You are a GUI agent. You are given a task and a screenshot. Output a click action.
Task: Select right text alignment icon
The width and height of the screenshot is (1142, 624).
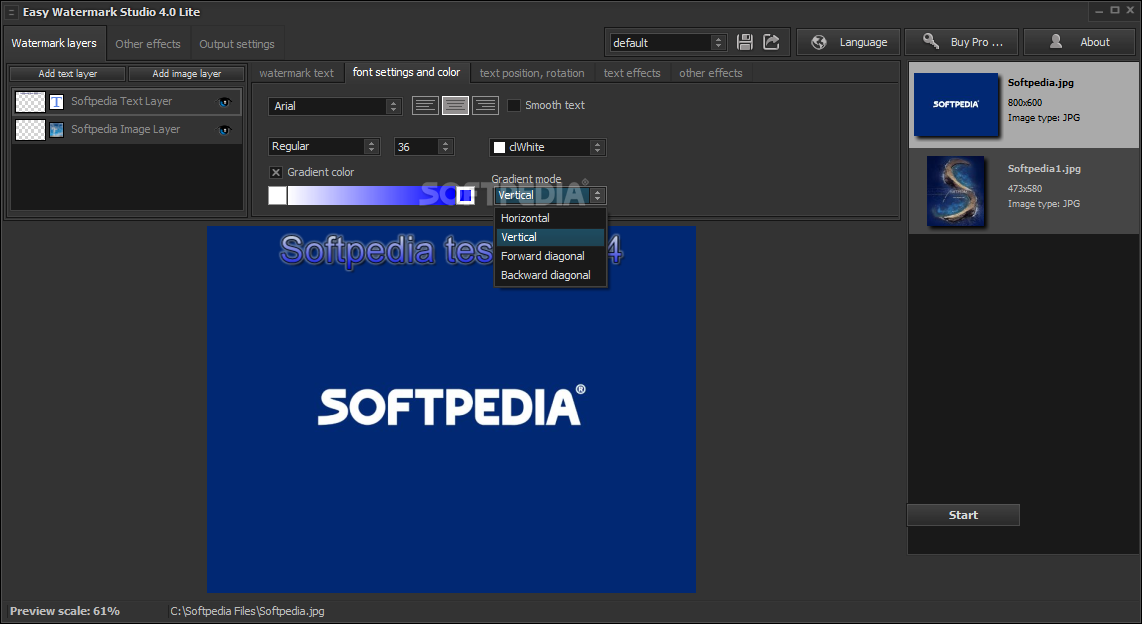pos(485,106)
